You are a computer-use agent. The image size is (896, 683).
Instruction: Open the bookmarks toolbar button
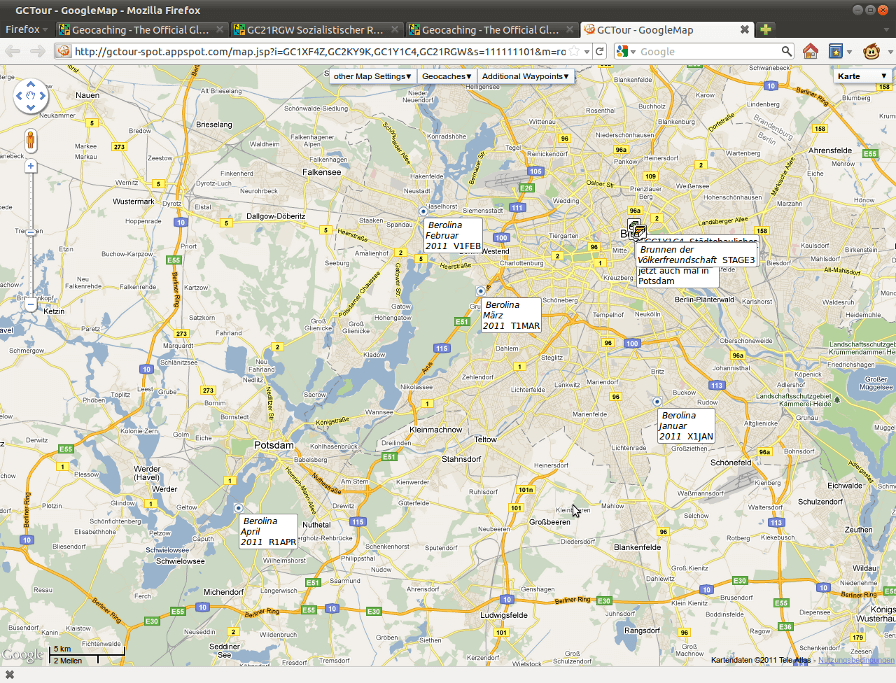pyautogui.click(x=836, y=51)
